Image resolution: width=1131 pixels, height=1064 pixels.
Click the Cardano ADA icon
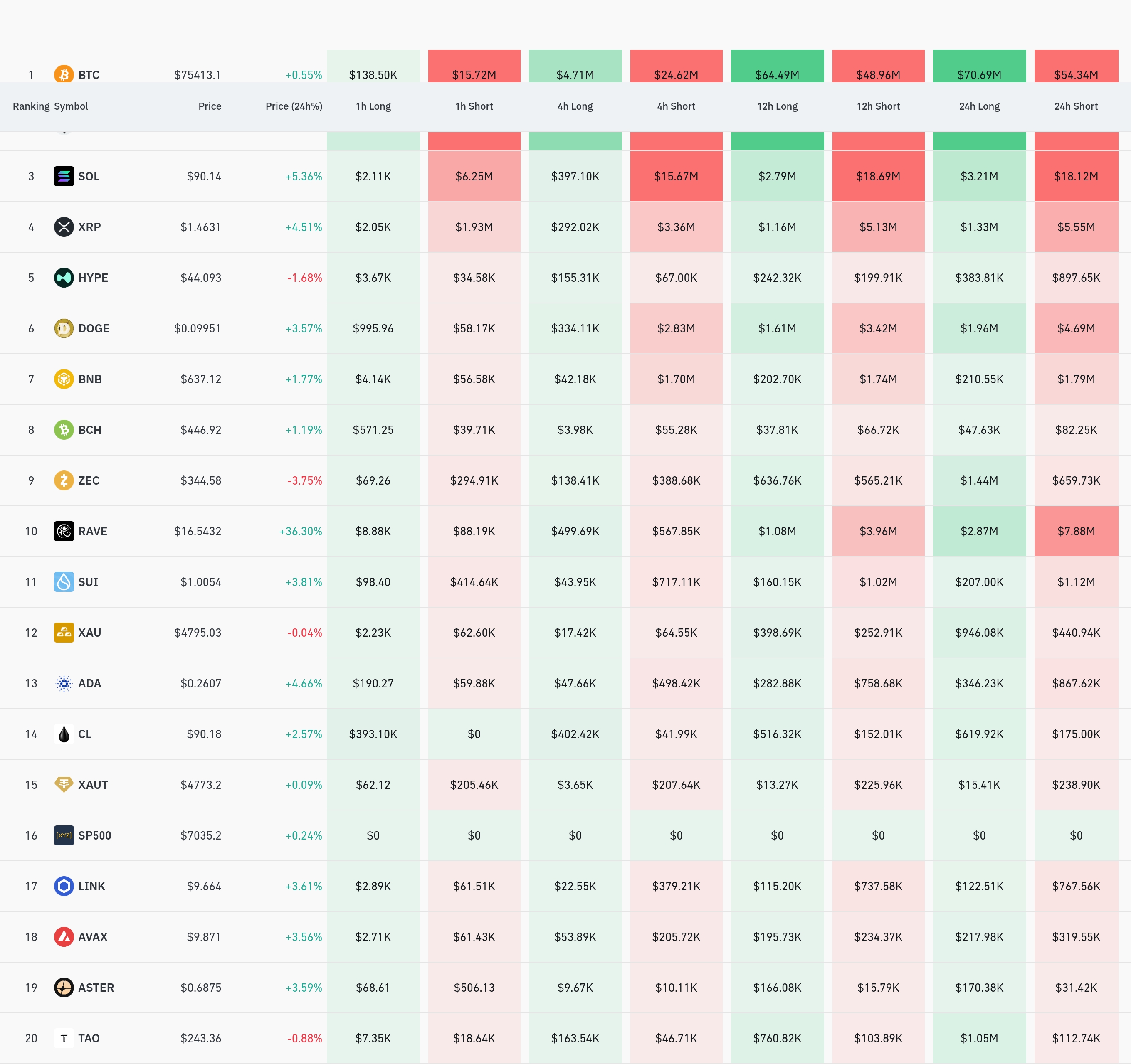click(64, 683)
